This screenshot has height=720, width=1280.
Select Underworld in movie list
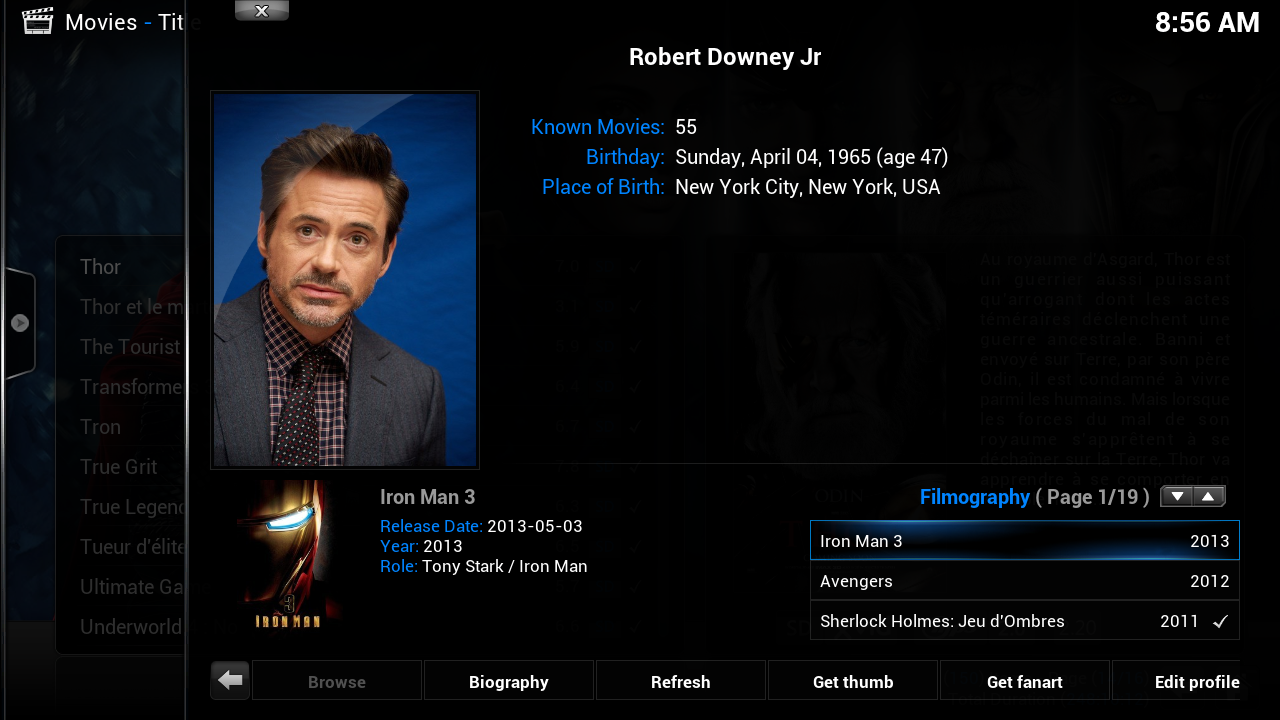click(x=131, y=626)
